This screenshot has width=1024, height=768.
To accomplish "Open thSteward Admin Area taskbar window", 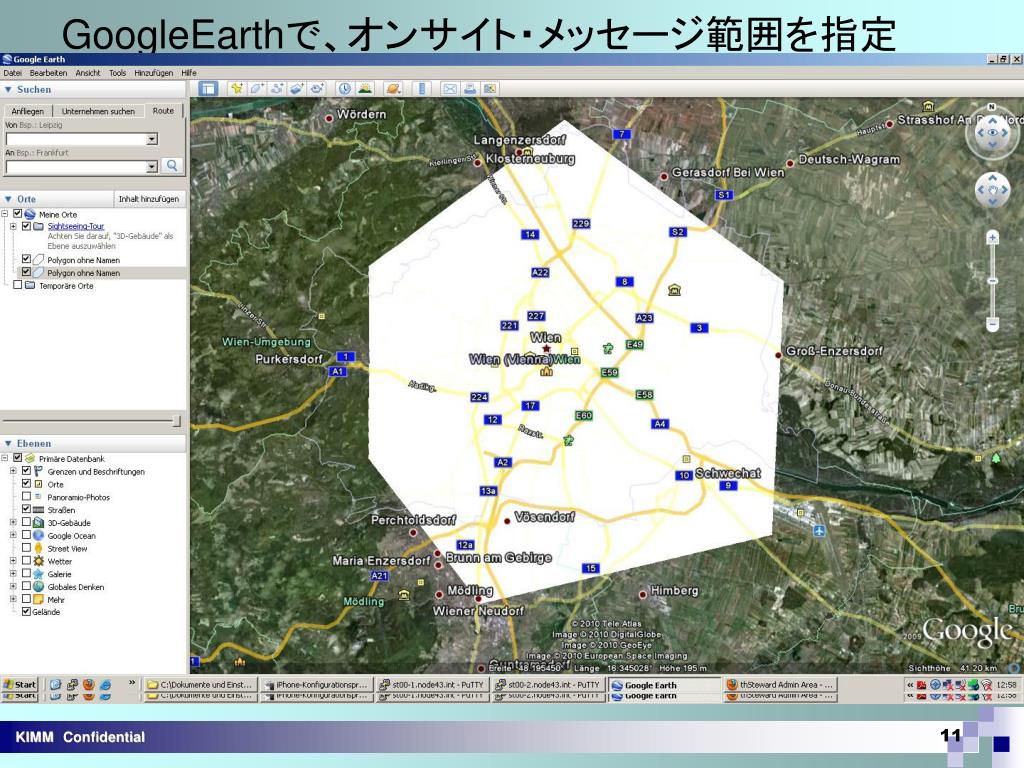I will click(x=778, y=684).
